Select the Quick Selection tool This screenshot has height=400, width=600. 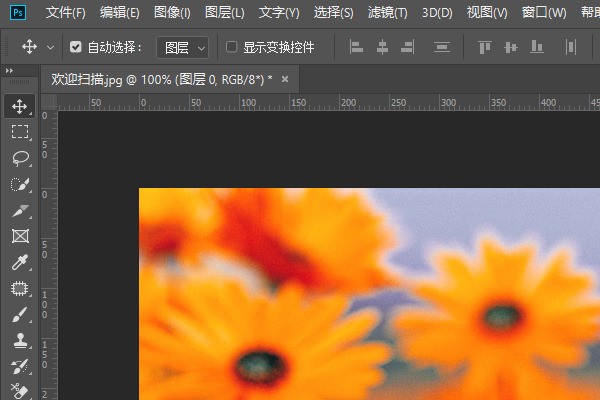(x=20, y=184)
